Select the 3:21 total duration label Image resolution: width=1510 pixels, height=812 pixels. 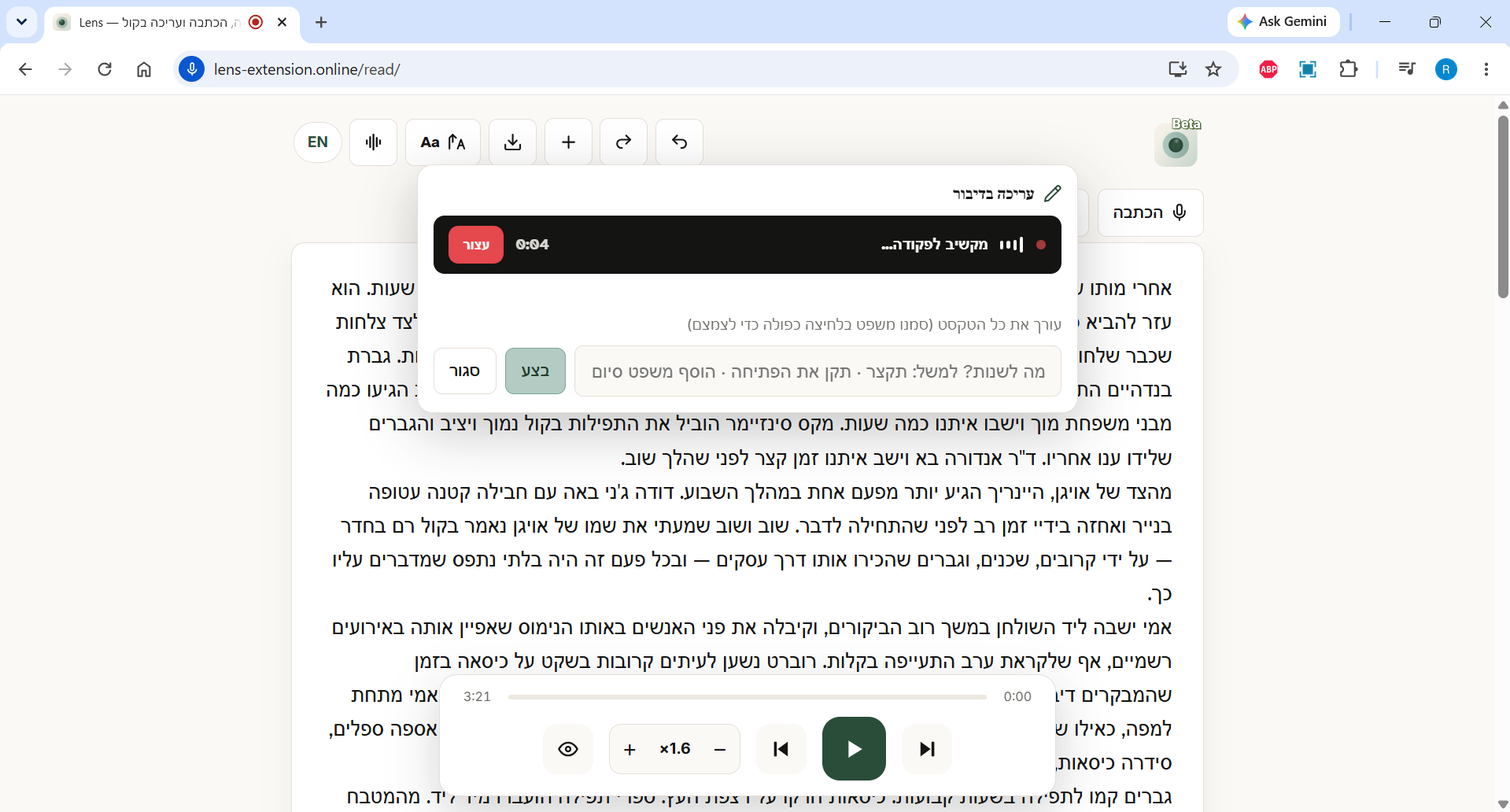(x=477, y=696)
